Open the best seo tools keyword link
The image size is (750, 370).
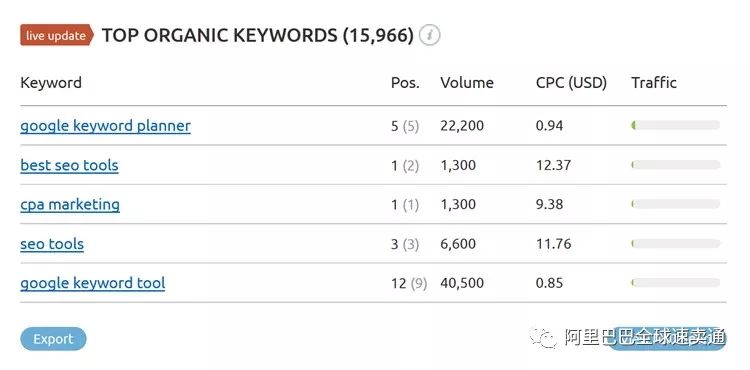coord(69,165)
